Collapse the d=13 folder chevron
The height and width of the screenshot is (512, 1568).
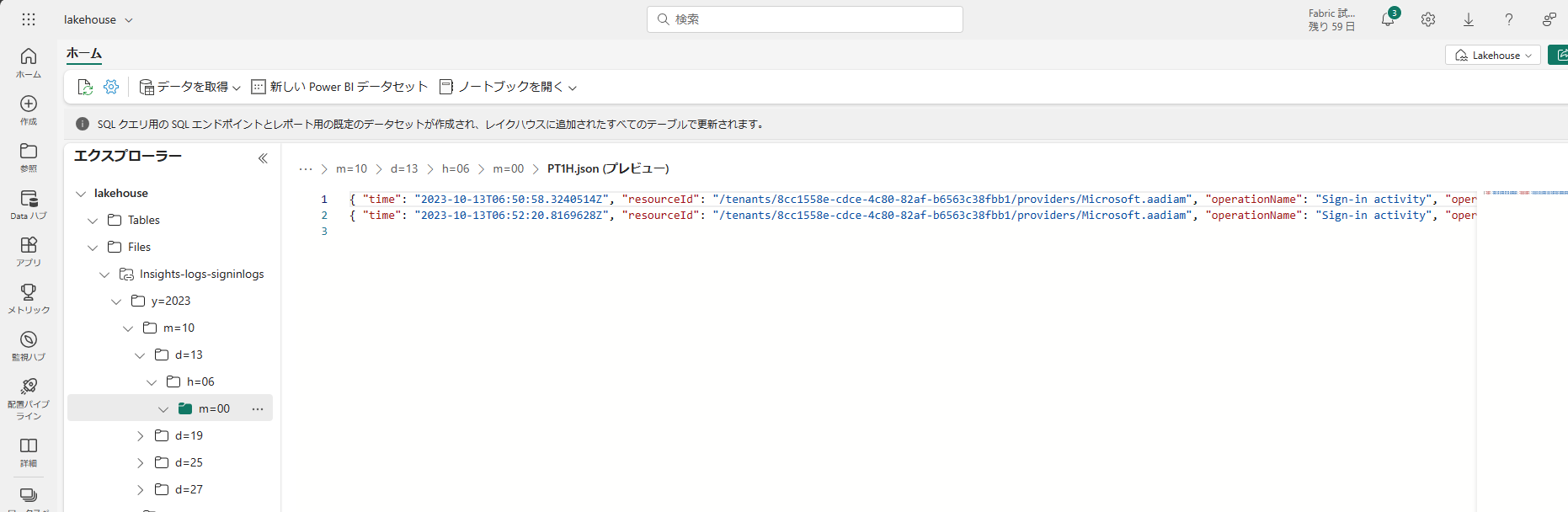140,355
